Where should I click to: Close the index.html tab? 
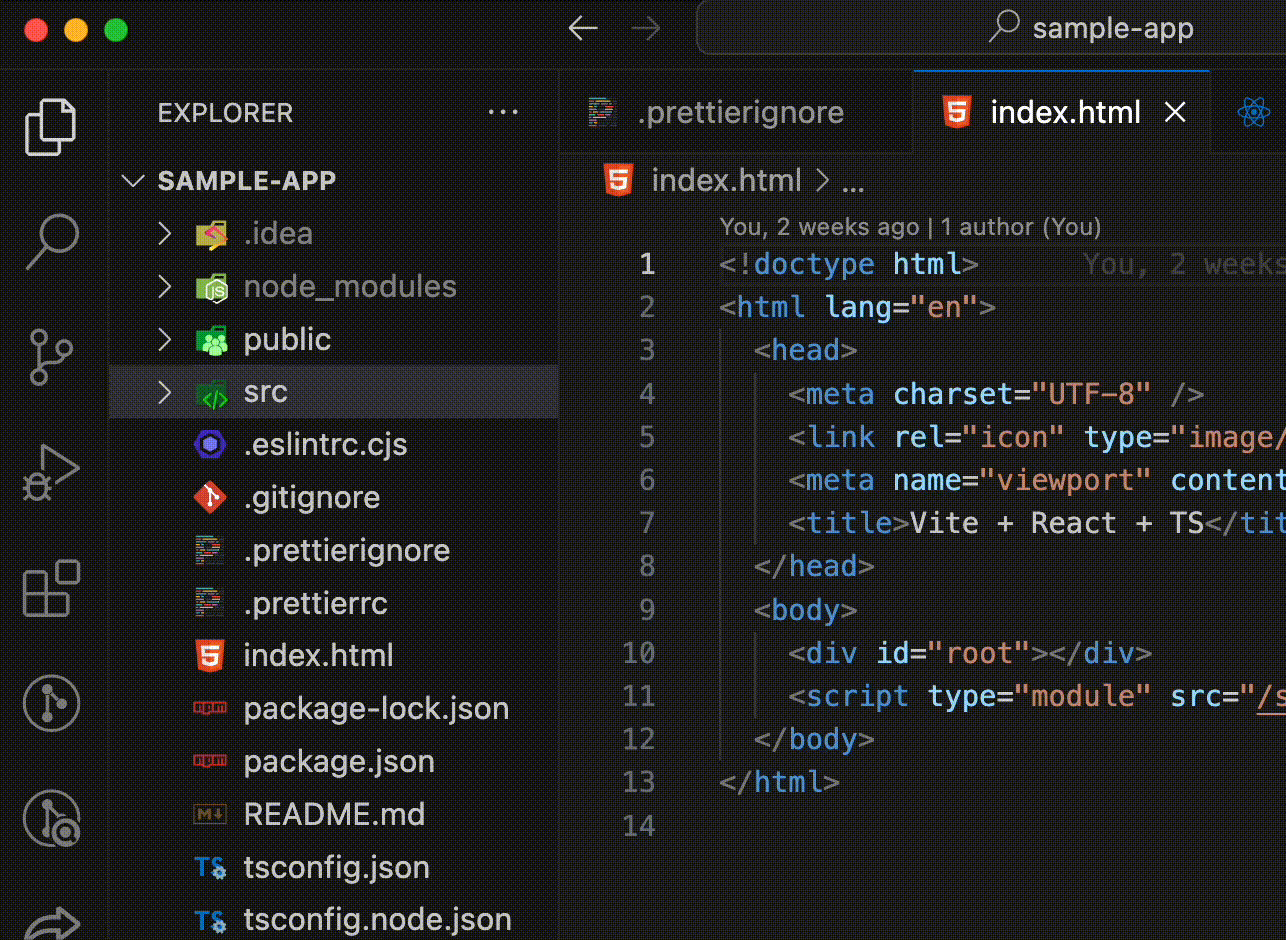(1175, 112)
